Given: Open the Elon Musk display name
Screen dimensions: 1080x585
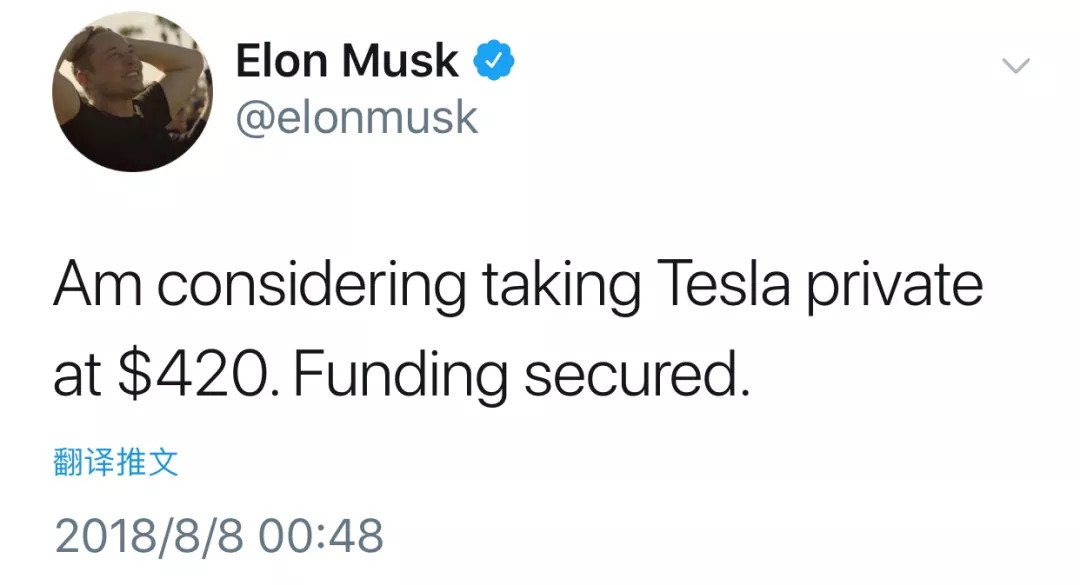Looking at the screenshot, I should 347,61.
